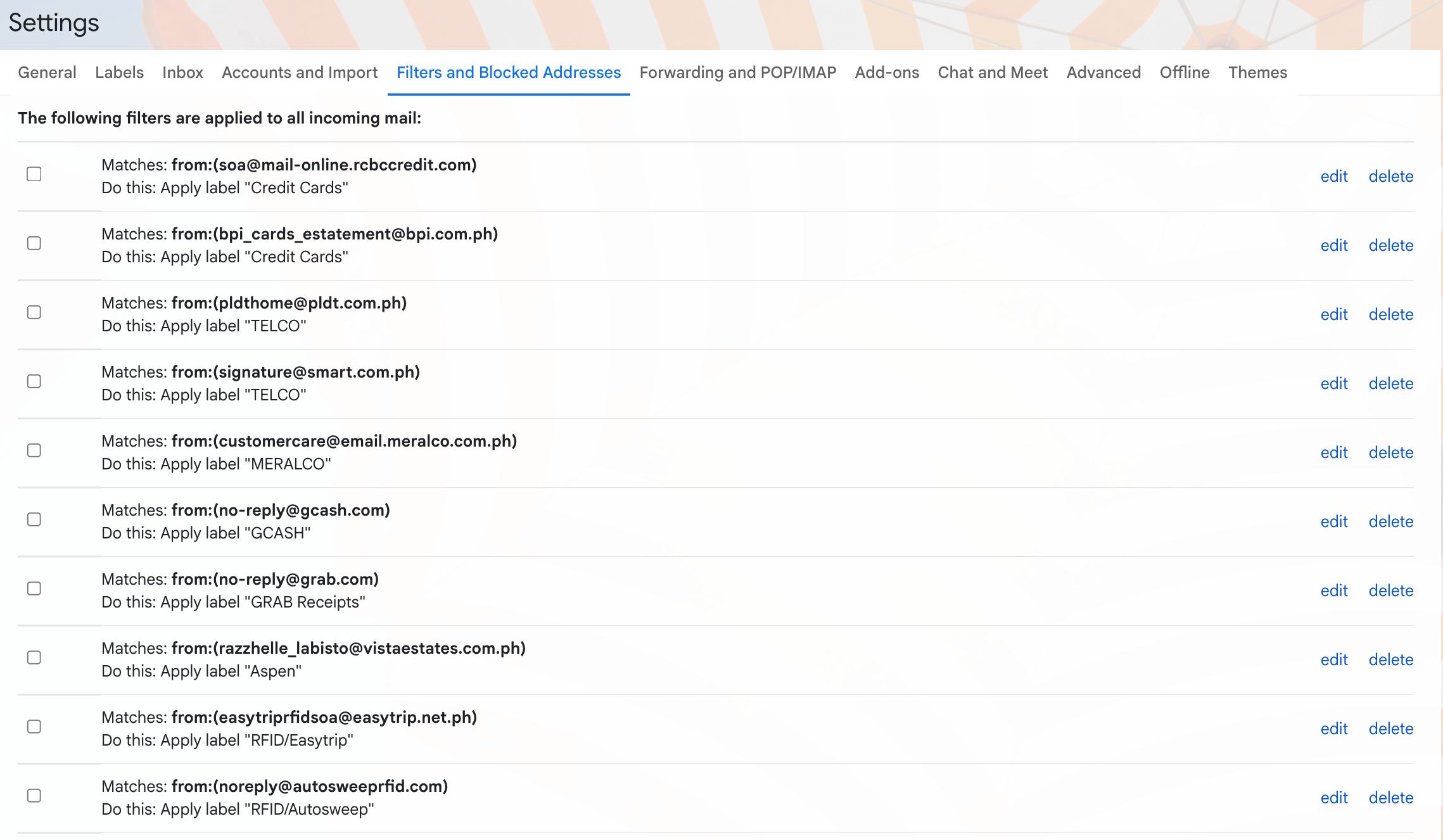Switch to the Themes tab
Screen dimensions: 1443x840
(x=1257, y=72)
